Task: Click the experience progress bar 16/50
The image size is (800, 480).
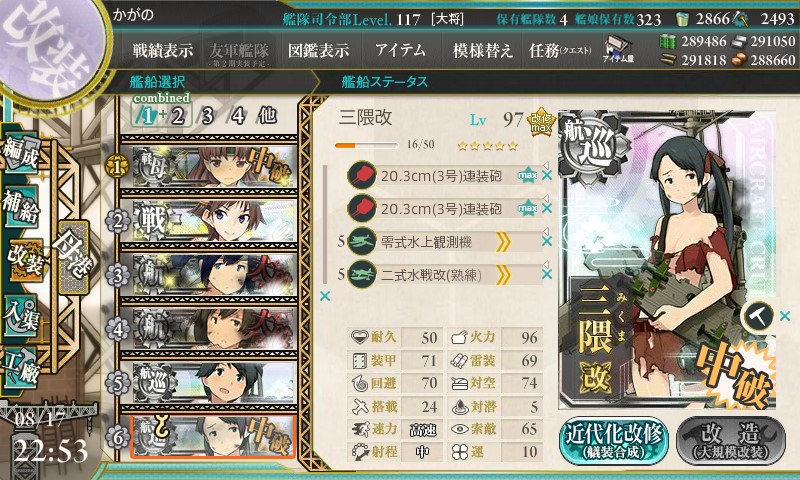Action: 366,145
